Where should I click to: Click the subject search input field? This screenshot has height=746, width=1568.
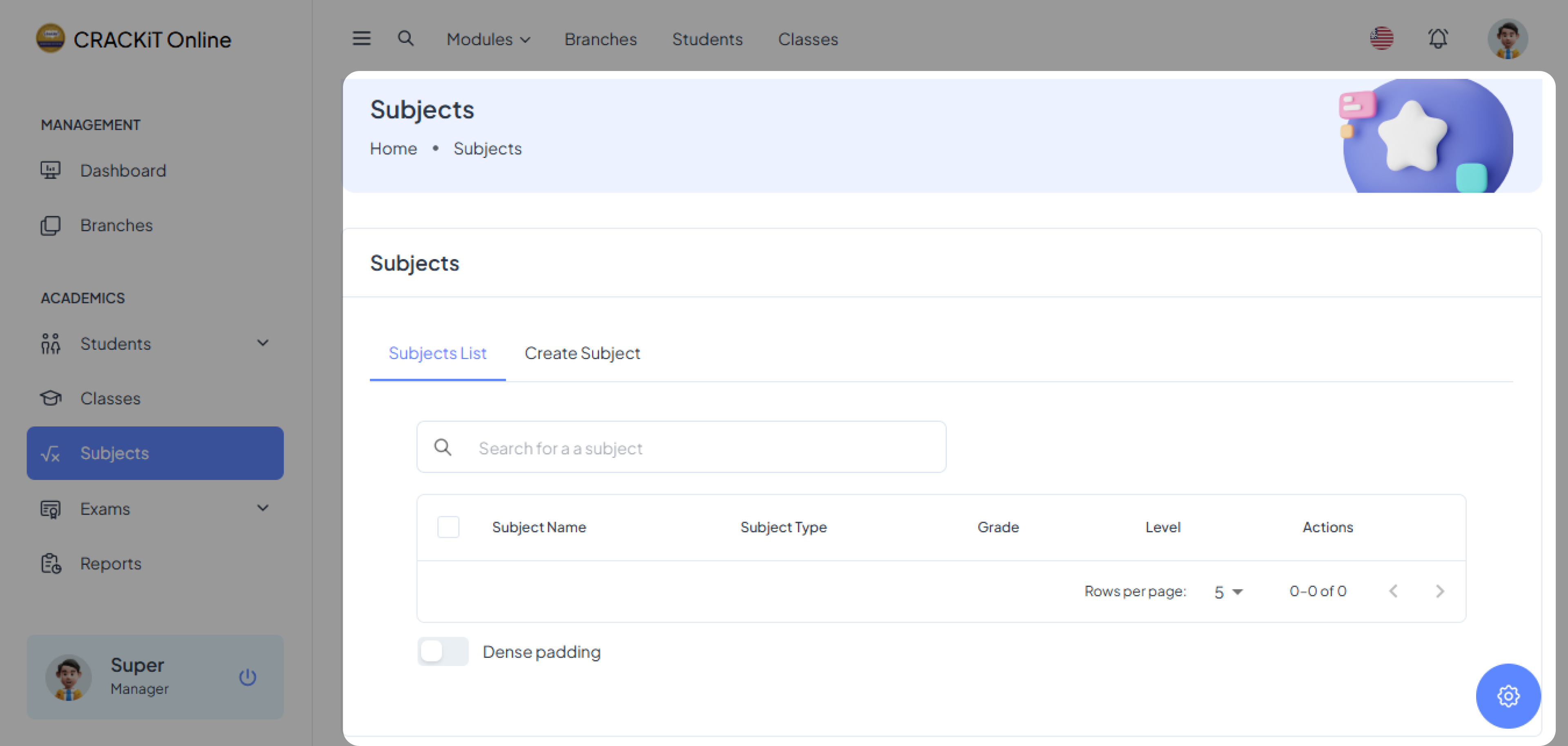tap(700, 448)
